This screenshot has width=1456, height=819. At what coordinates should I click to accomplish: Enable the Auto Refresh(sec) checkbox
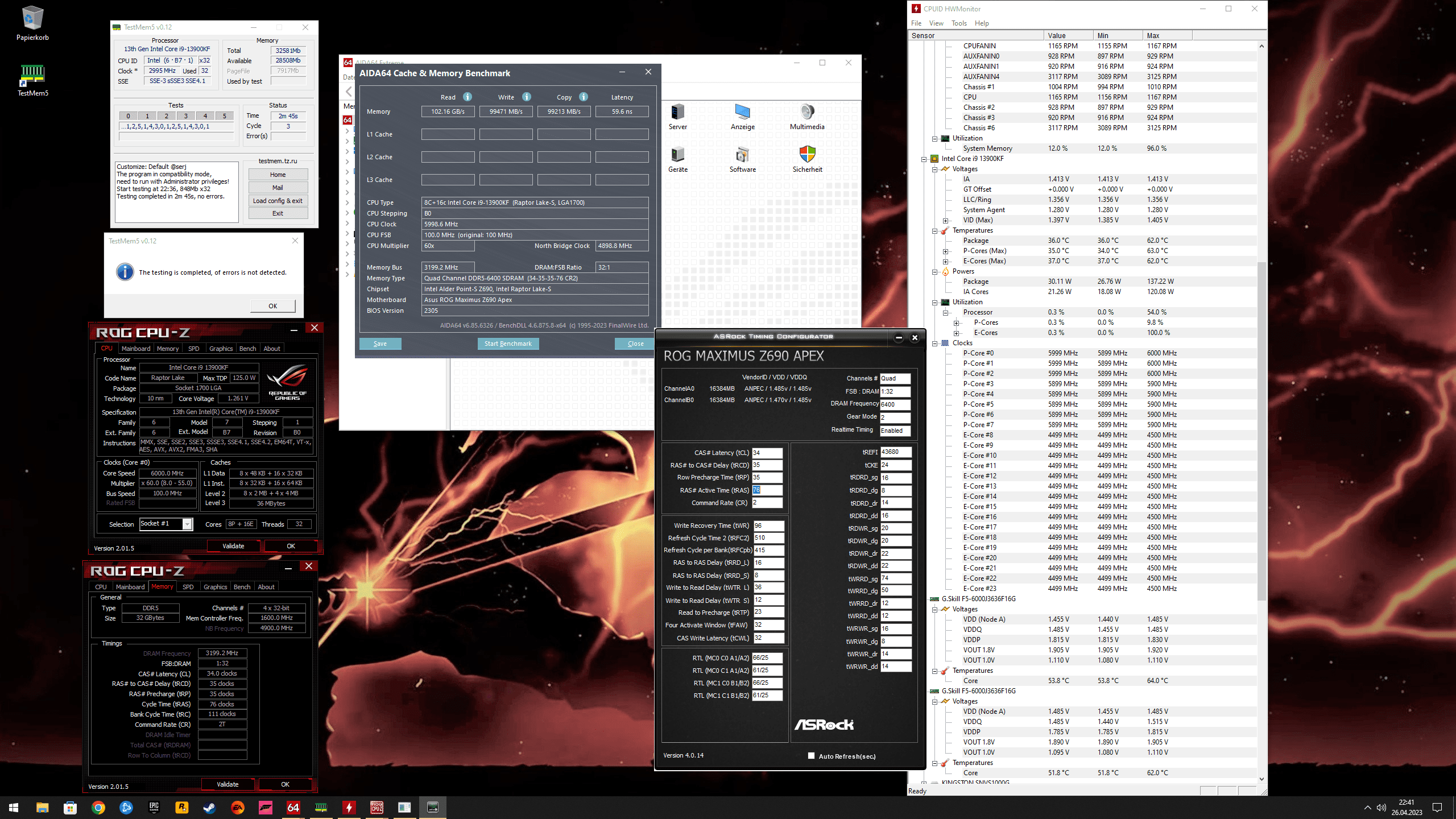click(x=811, y=756)
